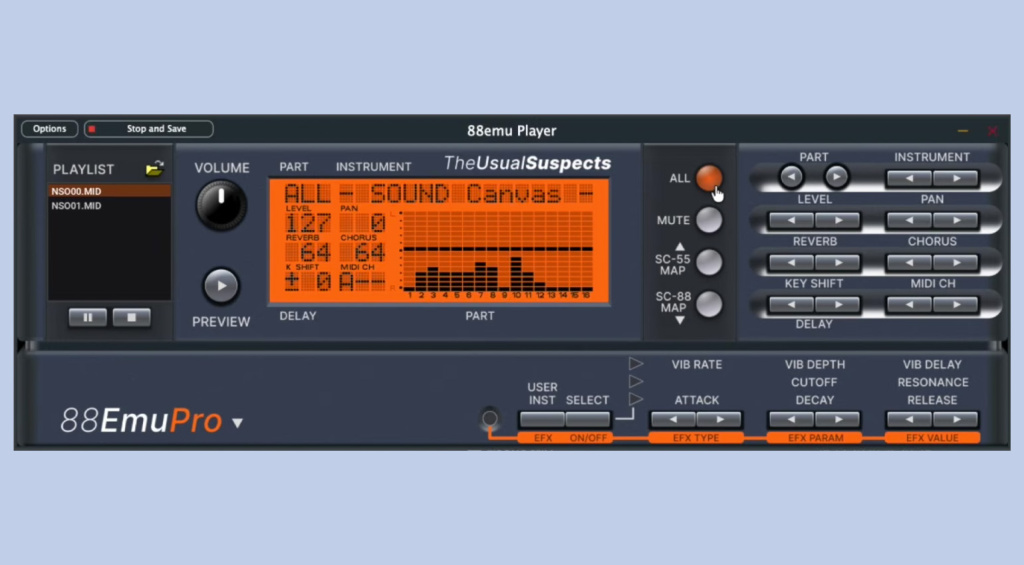Image resolution: width=1024 pixels, height=565 pixels.
Task: Toggle the SC-55 MAP button
Action: click(709, 263)
